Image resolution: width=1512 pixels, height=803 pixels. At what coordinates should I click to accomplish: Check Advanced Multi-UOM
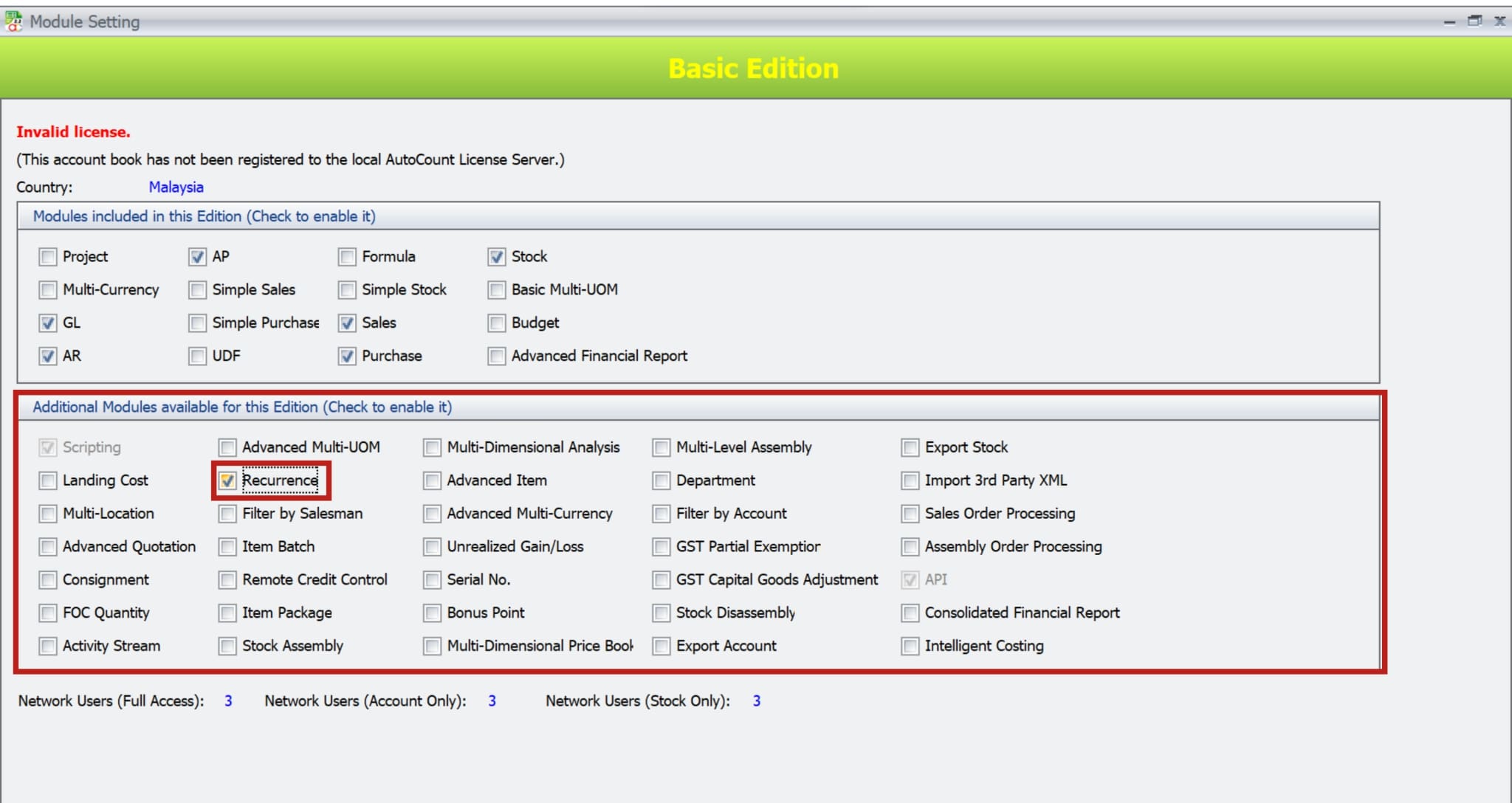click(227, 447)
